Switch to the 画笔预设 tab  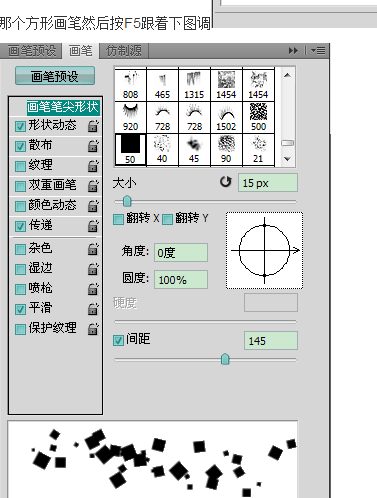(32, 51)
